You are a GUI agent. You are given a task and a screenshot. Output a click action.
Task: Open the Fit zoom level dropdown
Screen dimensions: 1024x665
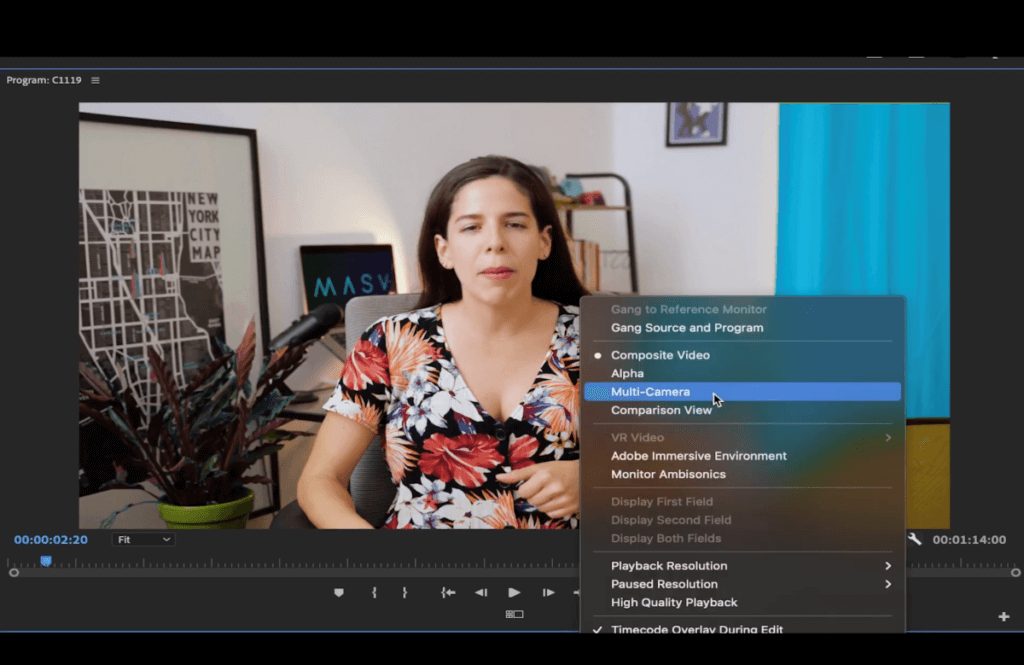142,539
